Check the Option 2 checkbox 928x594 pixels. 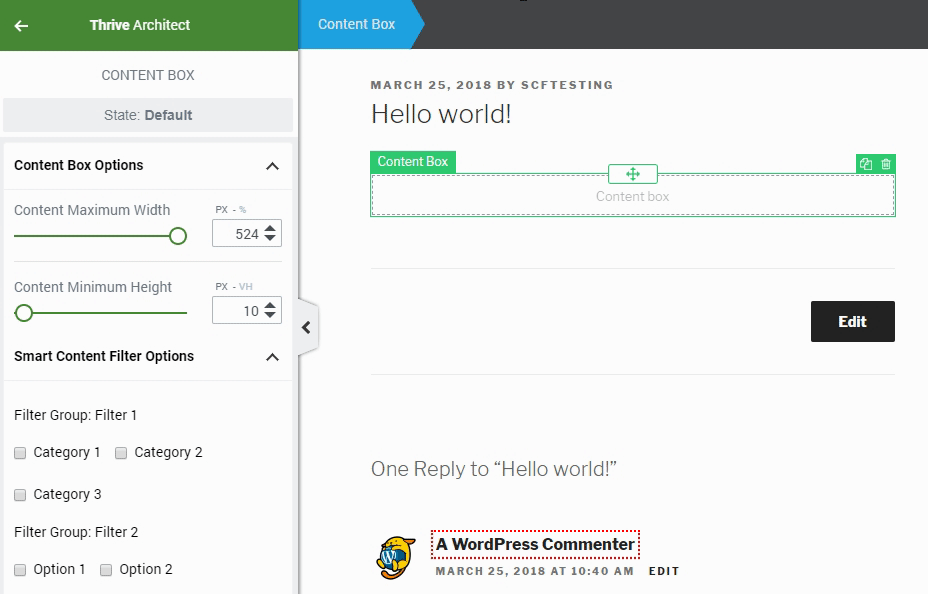(x=106, y=570)
